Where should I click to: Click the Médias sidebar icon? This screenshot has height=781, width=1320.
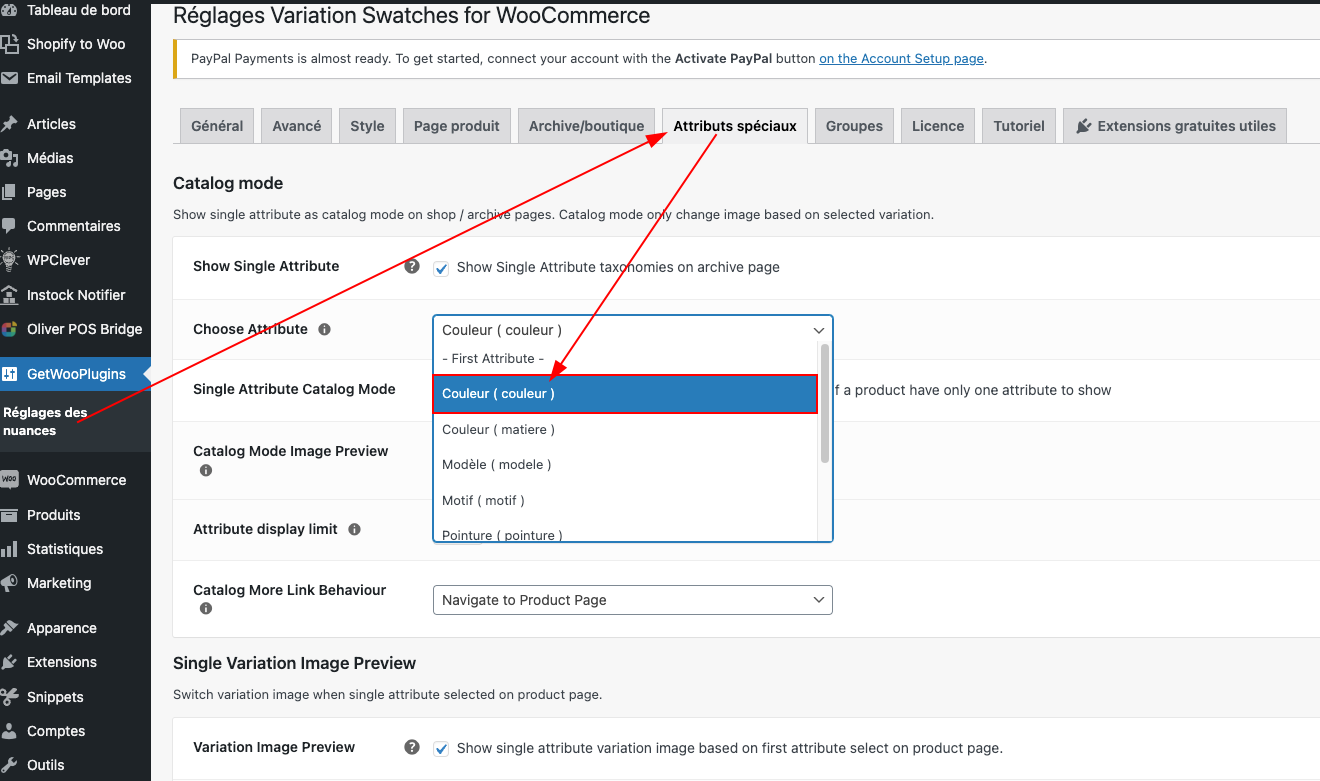pos(9,158)
